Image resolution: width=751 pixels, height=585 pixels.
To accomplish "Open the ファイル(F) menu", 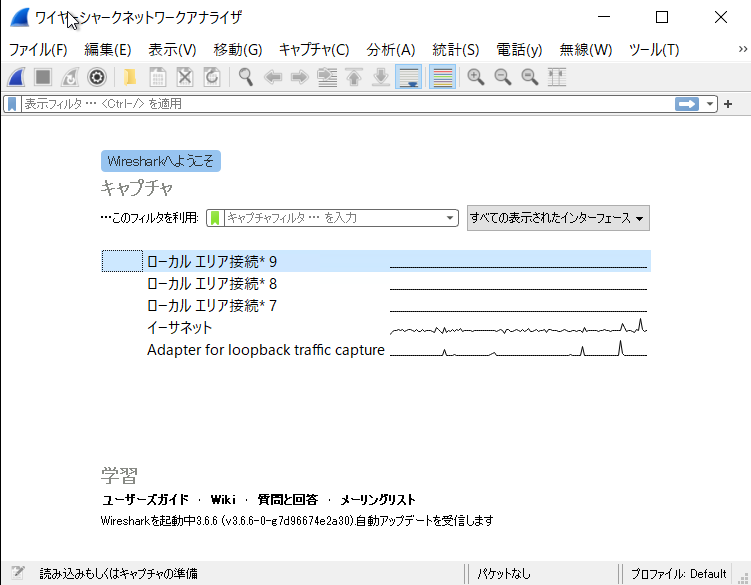I will click(38, 49).
